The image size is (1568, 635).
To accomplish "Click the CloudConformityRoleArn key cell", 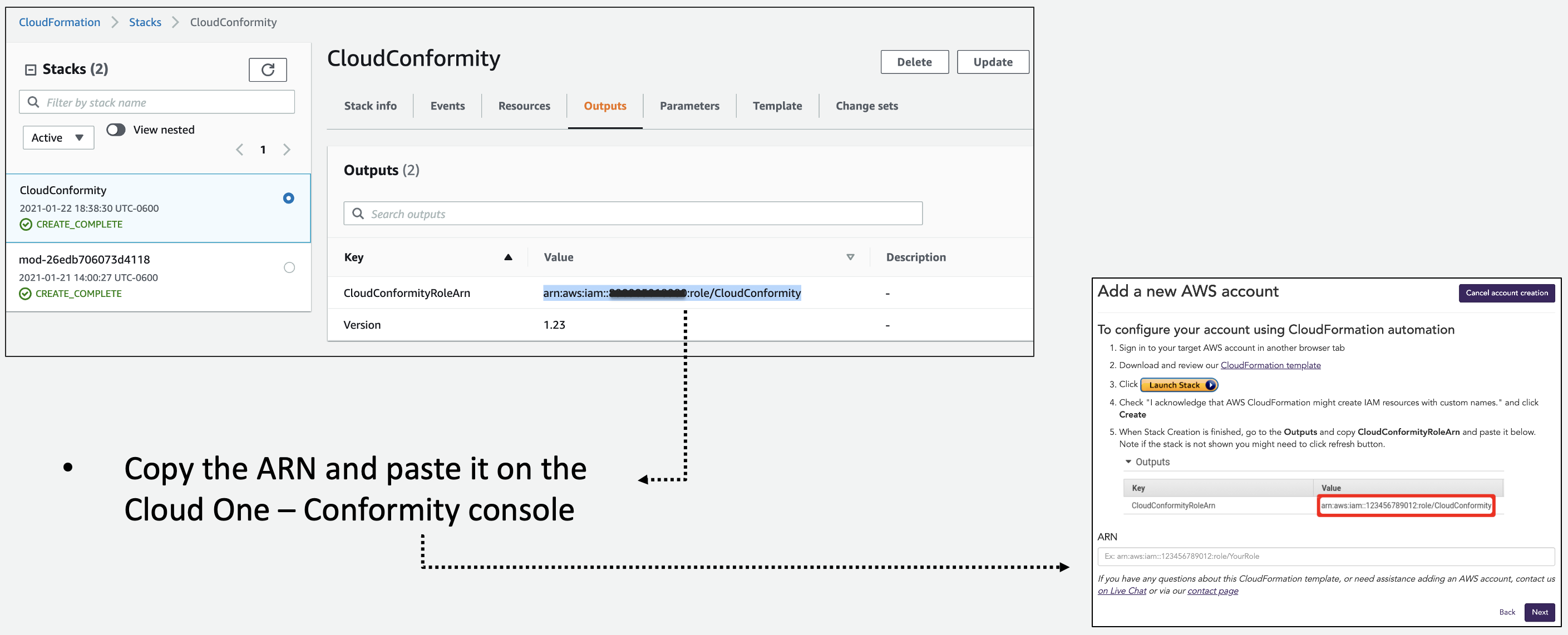I will (x=407, y=293).
